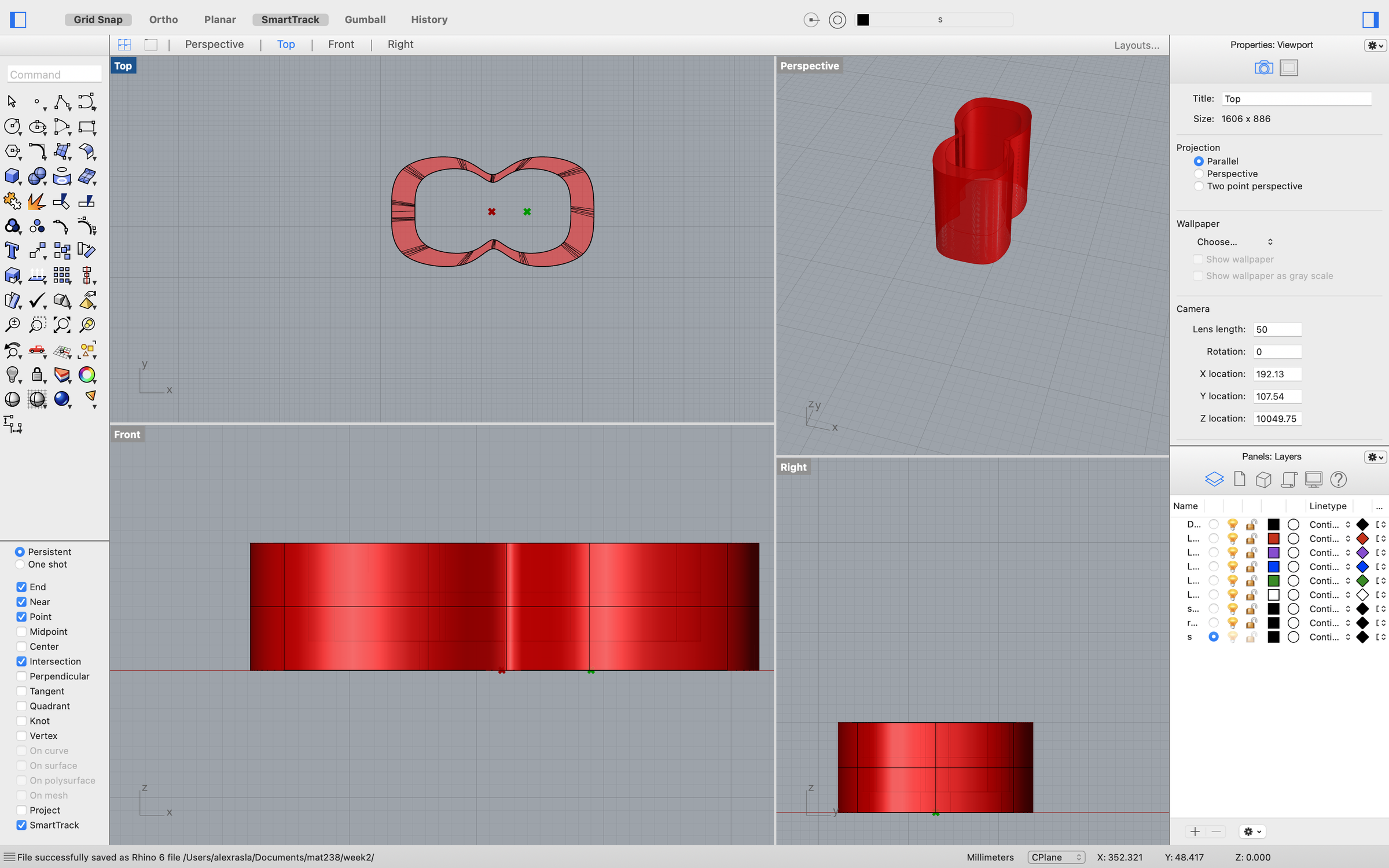Select the Sphere tool

click(37, 176)
